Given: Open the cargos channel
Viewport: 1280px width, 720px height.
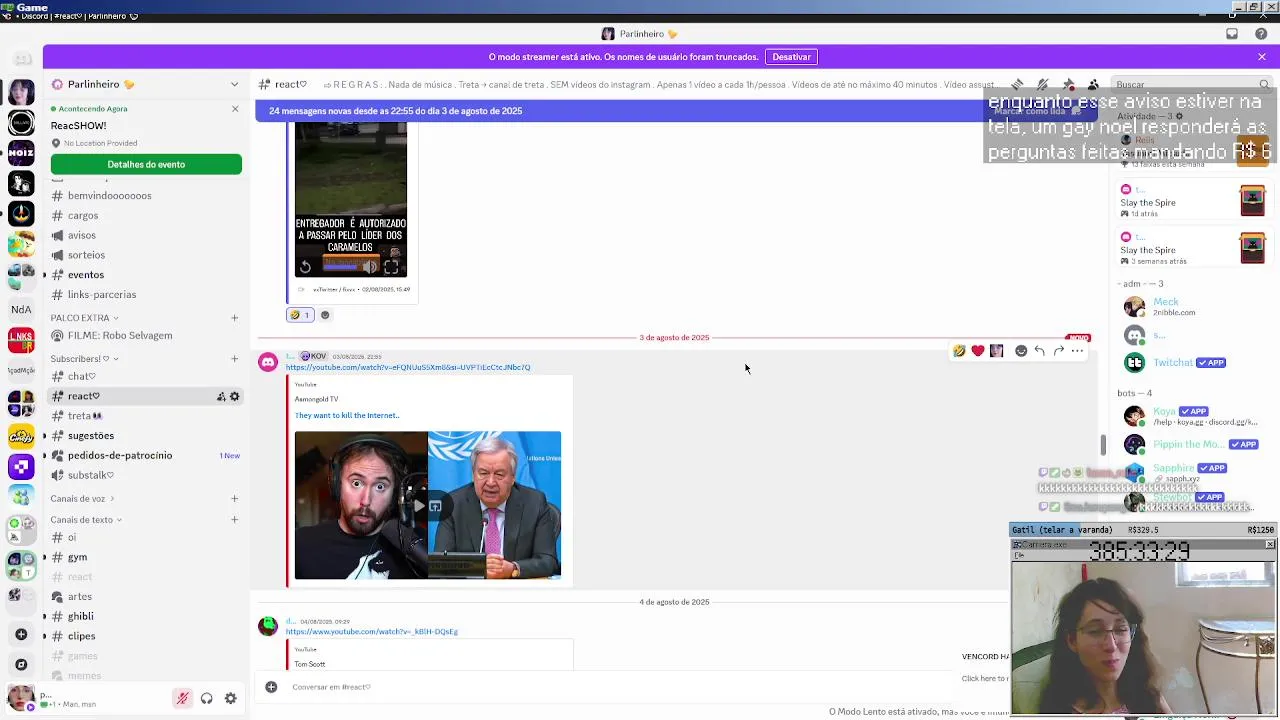Looking at the screenshot, I should tap(83, 215).
